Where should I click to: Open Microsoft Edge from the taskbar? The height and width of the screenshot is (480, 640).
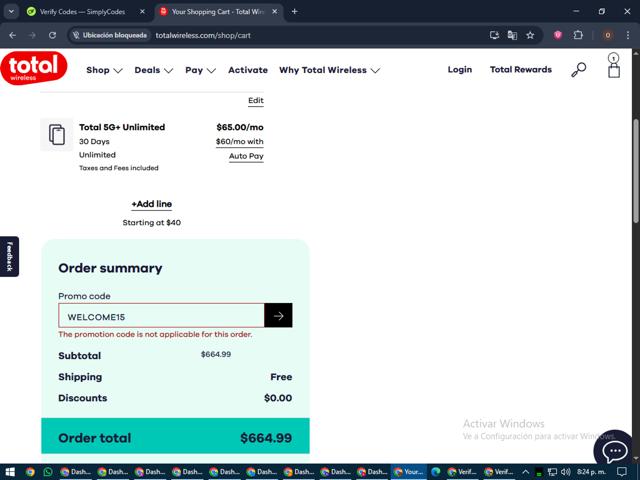(435, 472)
